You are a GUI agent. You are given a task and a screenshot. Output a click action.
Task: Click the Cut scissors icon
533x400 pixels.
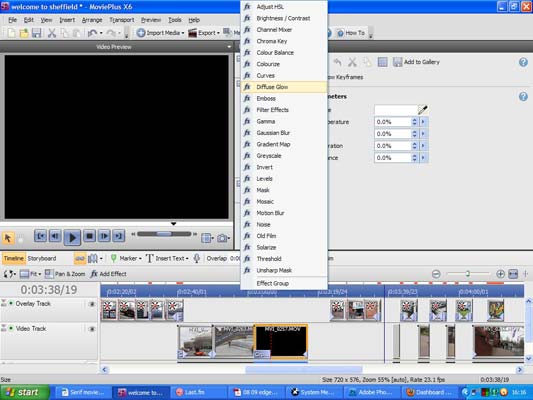(x=52, y=33)
